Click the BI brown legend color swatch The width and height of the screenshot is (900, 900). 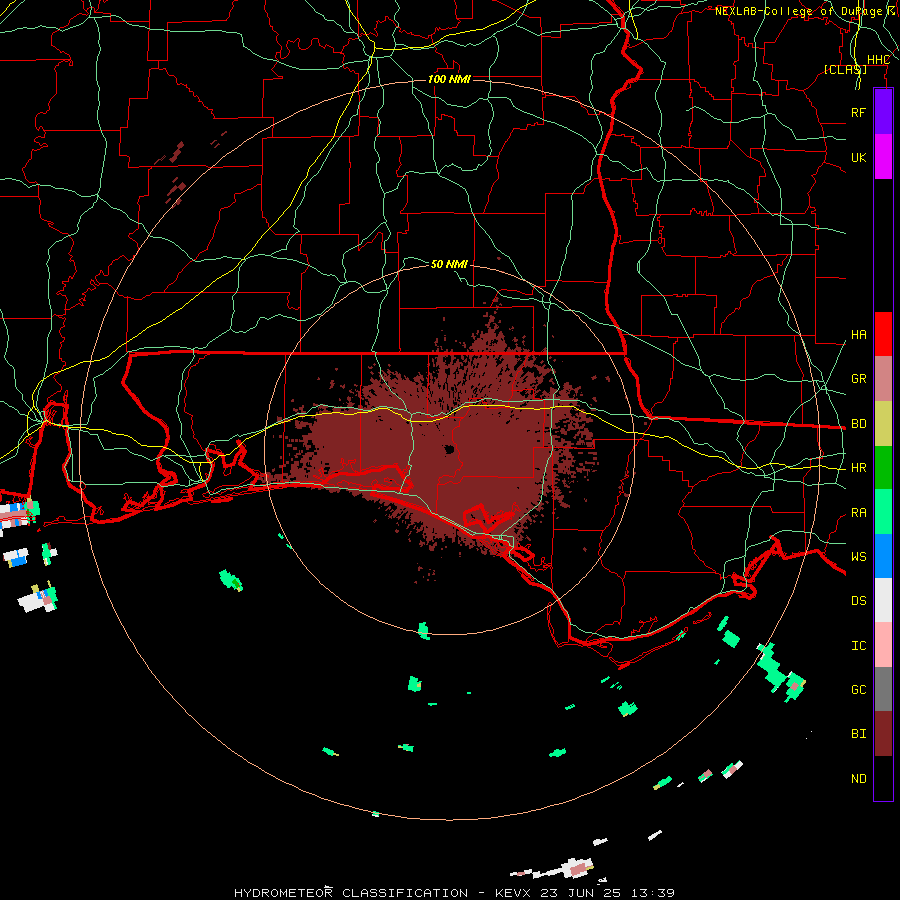883,734
